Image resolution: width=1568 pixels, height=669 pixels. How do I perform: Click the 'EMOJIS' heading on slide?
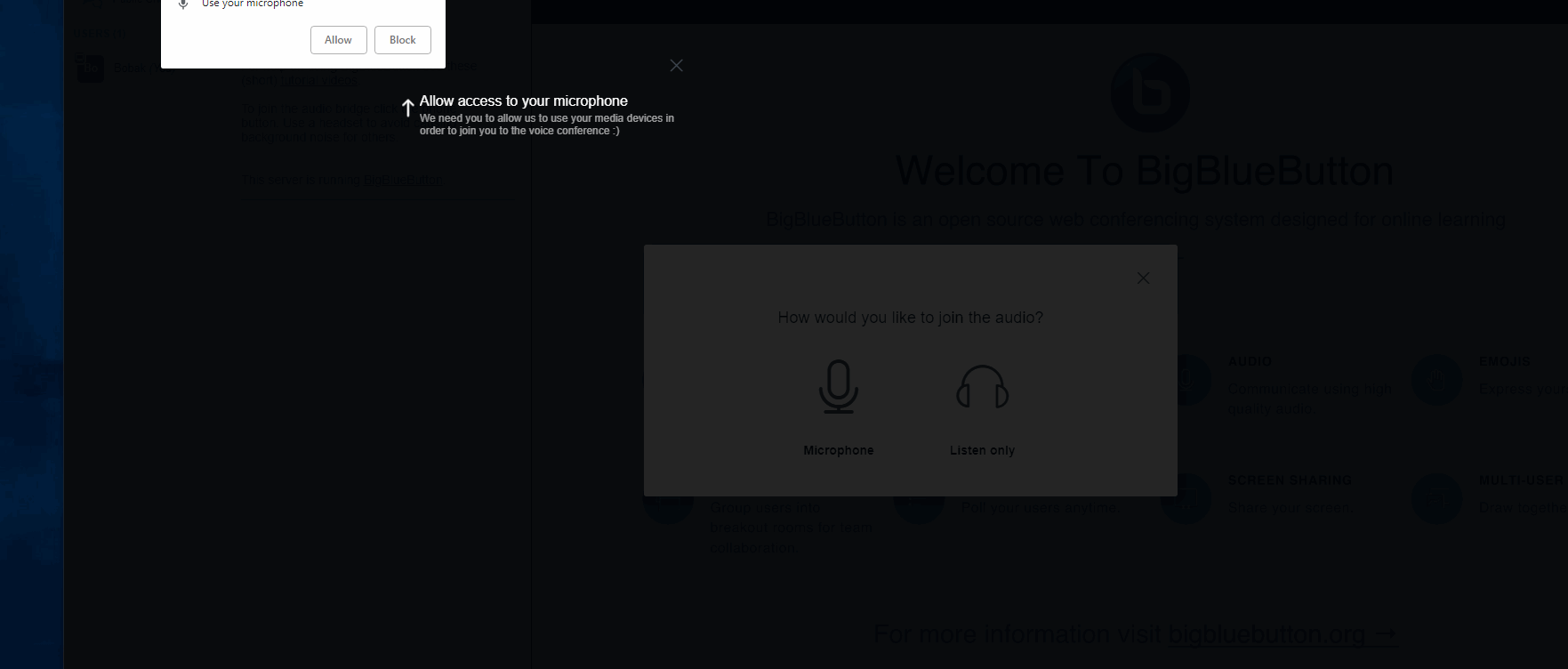pyautogui.click(x=1504, y=362)
